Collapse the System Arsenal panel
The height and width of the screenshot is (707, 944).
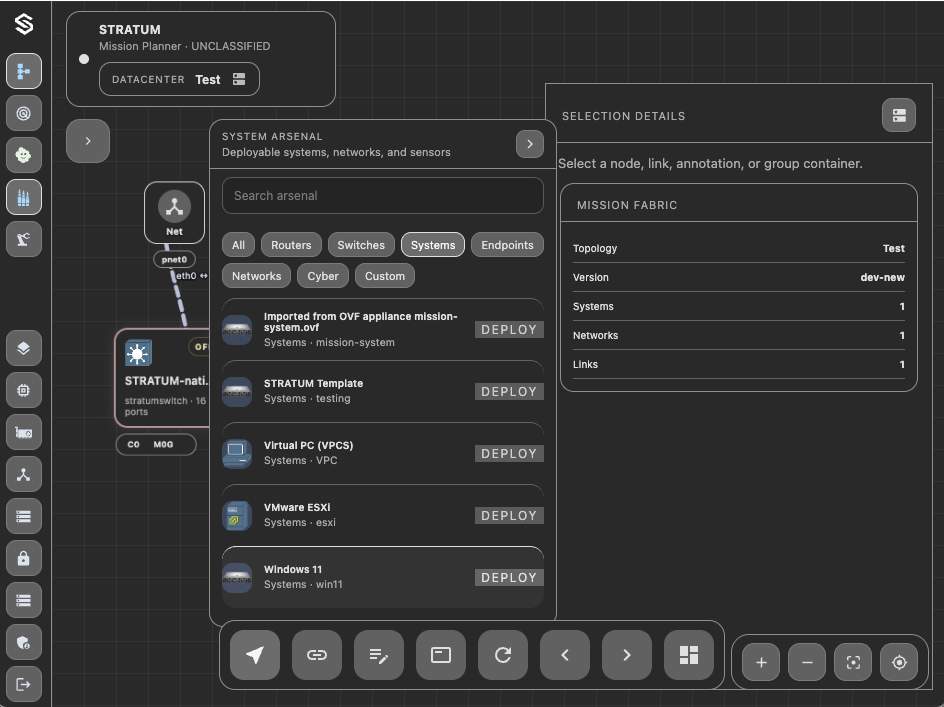pyautogui.click(x=530, y=144)
